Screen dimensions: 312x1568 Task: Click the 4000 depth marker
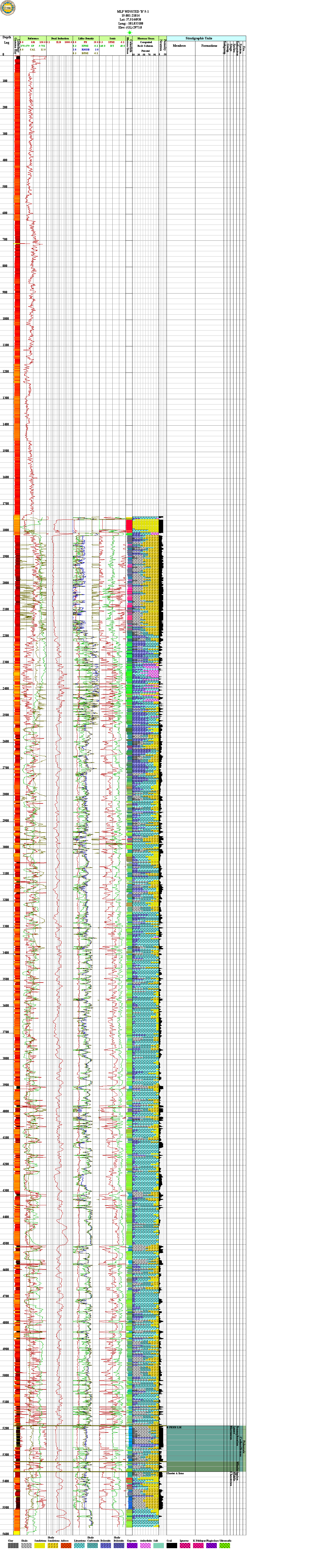(x=6, y=1111)
